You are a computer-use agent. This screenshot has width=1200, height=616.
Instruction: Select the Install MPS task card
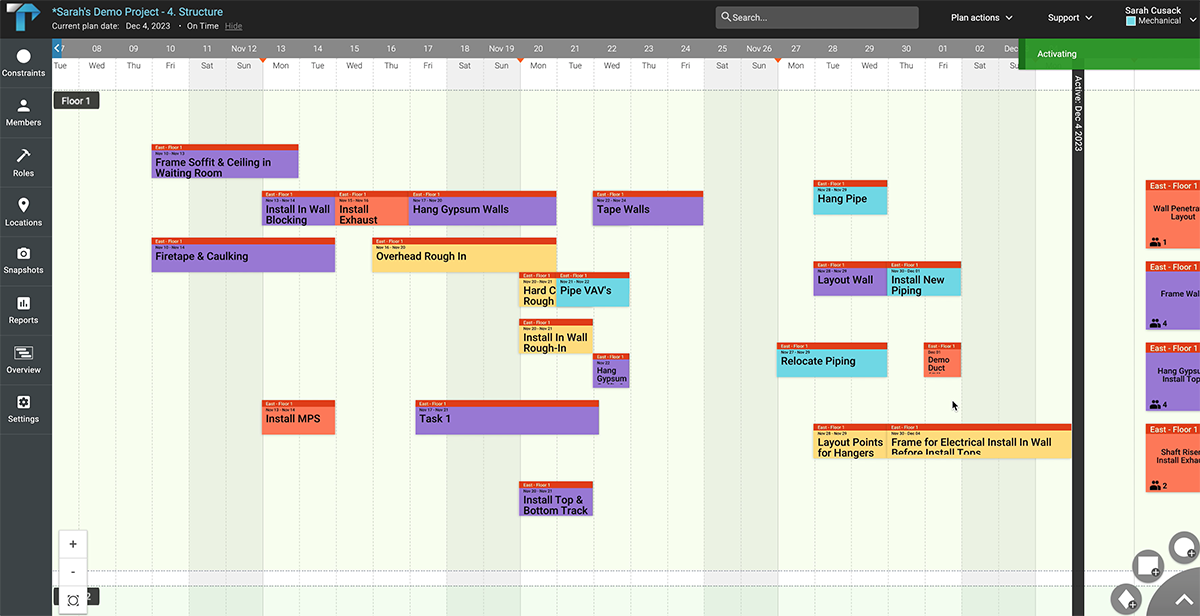298,417
